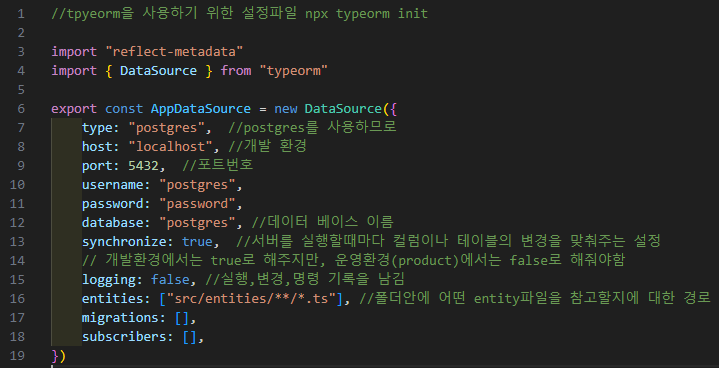Screen dimensions: 719x368
Task: Click line number 13 in the gutter
Action: (17, 242)
